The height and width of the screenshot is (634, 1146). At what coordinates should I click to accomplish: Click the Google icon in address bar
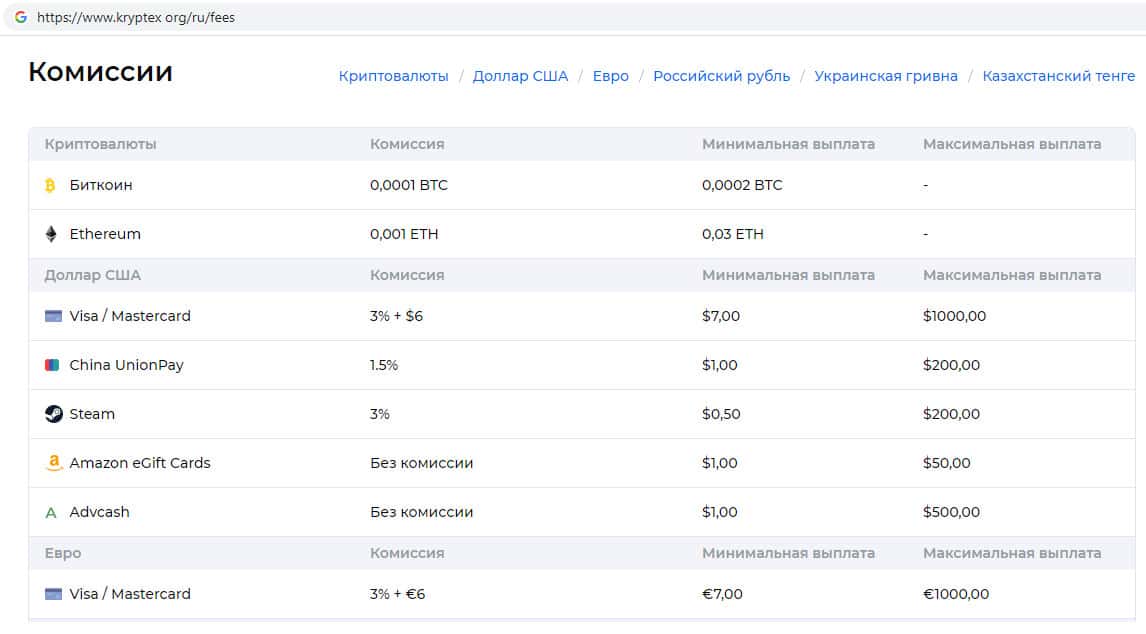(x=21, y=17)
